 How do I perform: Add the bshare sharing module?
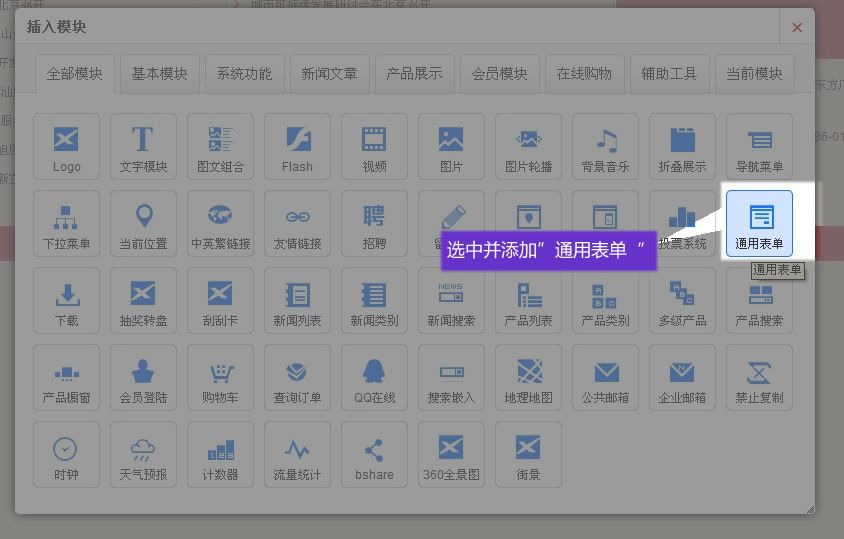[x=374, y=454]
